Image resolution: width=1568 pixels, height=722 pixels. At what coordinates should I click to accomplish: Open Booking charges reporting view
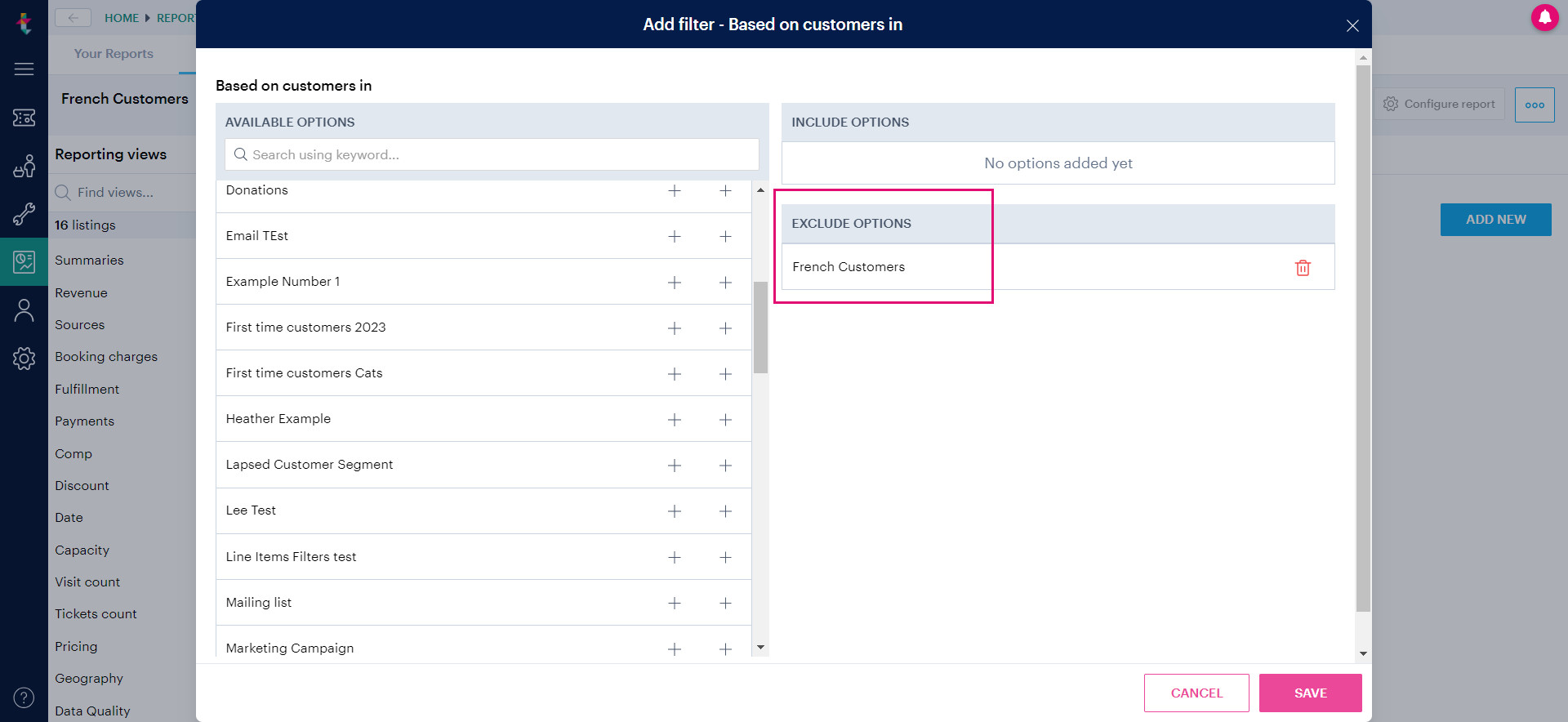[106, 357]
